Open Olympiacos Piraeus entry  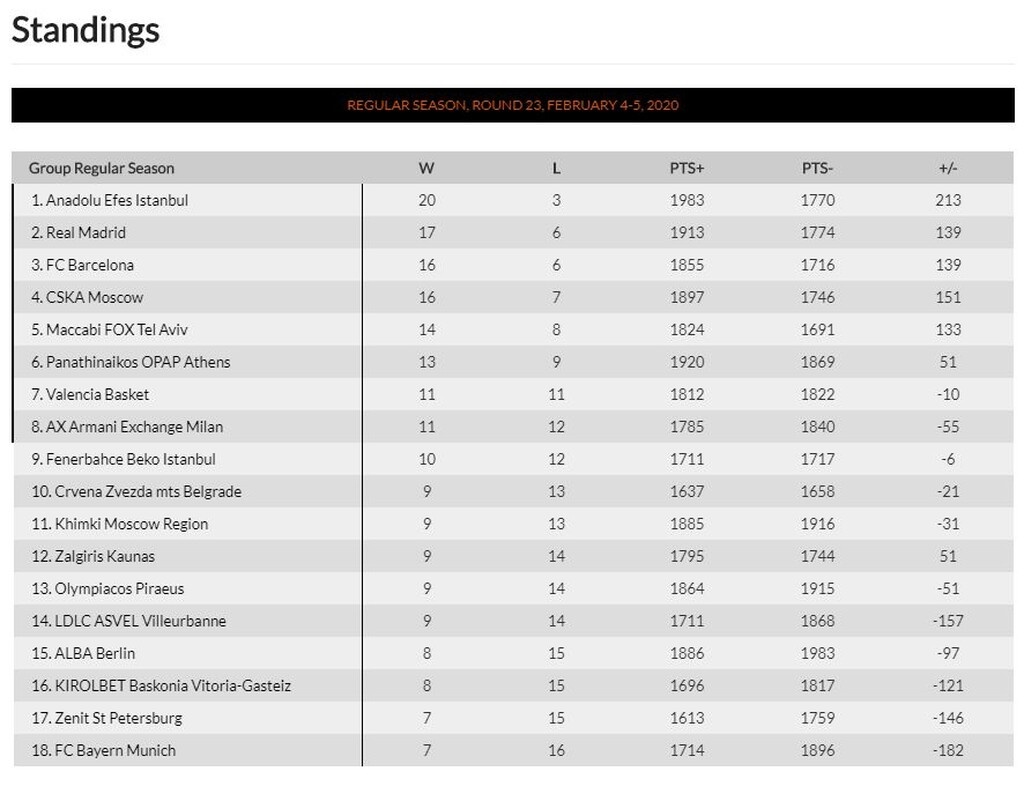click(x=115, y=588)
